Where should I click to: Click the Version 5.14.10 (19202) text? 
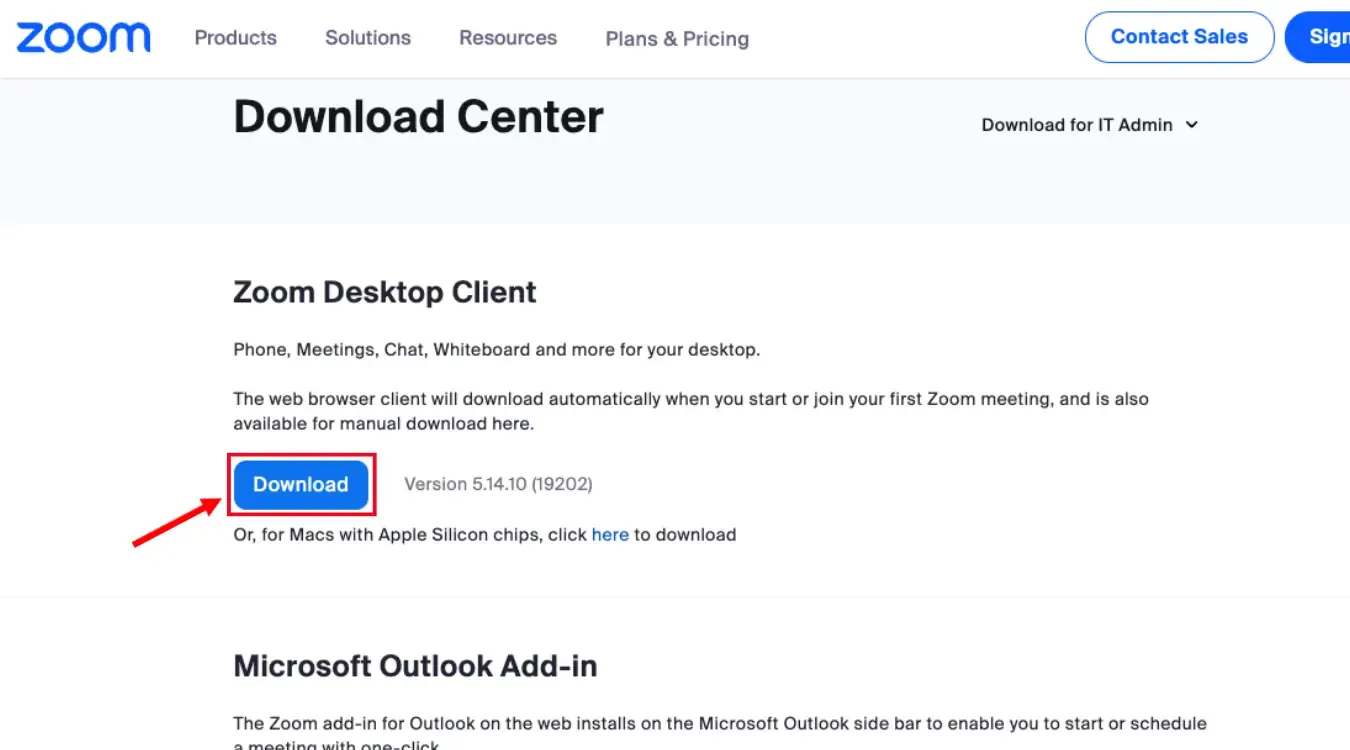tap(498, 484)
